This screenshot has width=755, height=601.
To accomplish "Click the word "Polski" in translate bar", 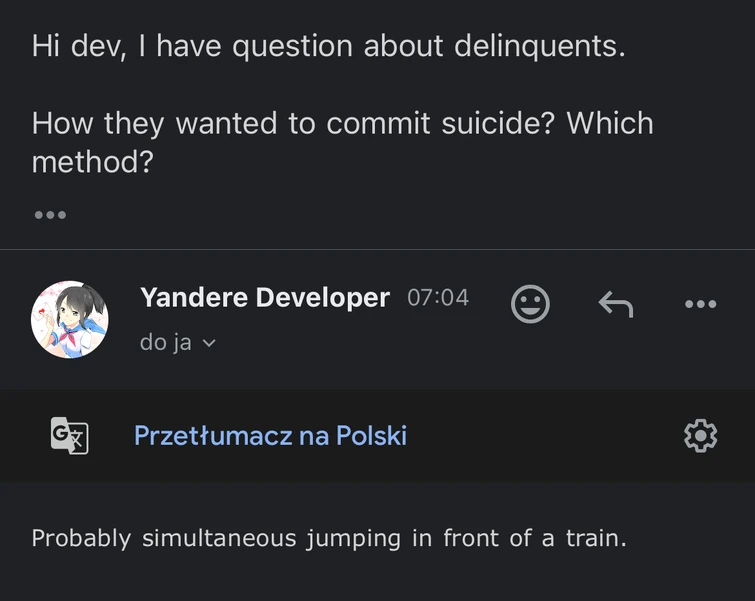I will (371, 436).
